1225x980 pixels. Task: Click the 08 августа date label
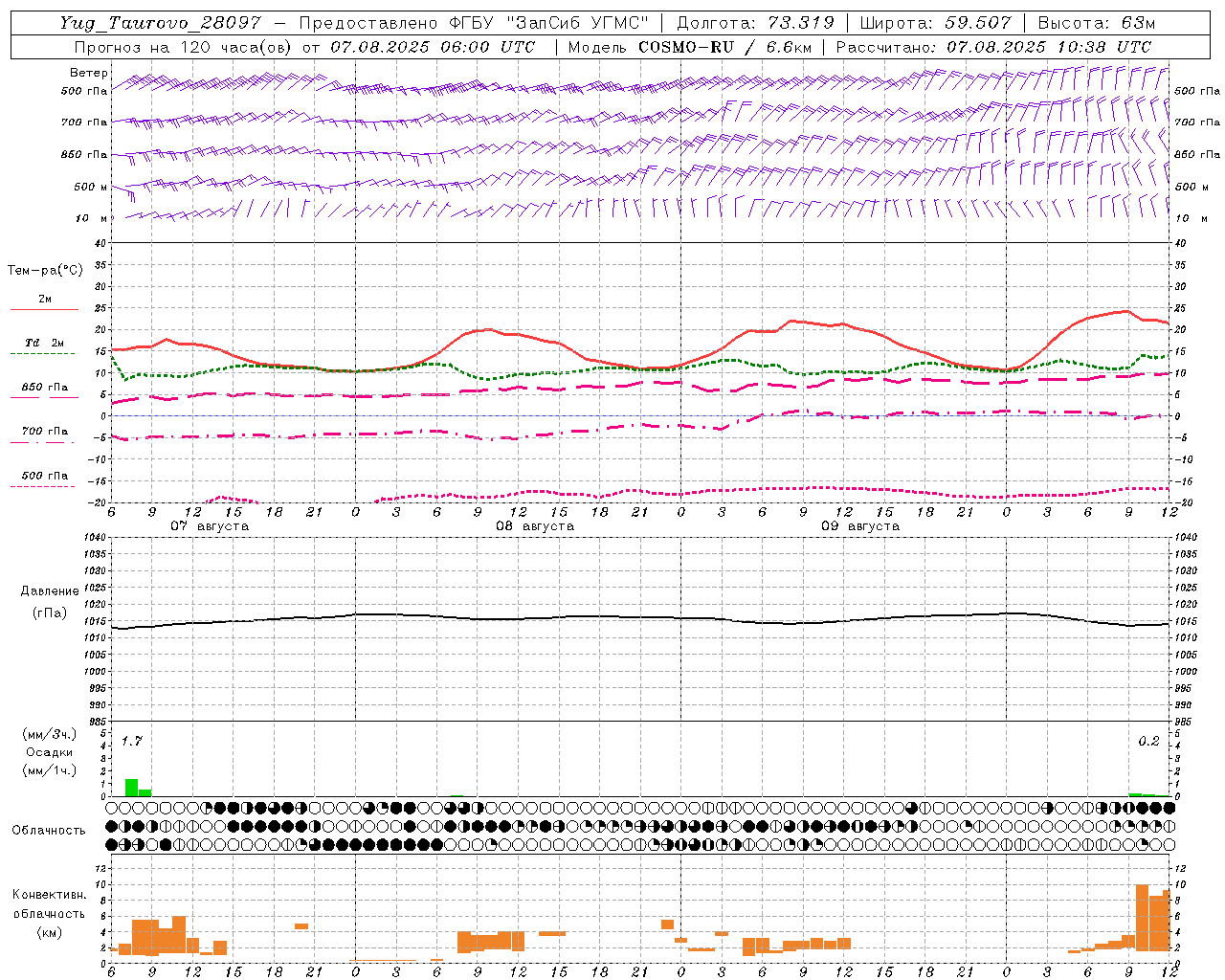[x=535, y=526]
